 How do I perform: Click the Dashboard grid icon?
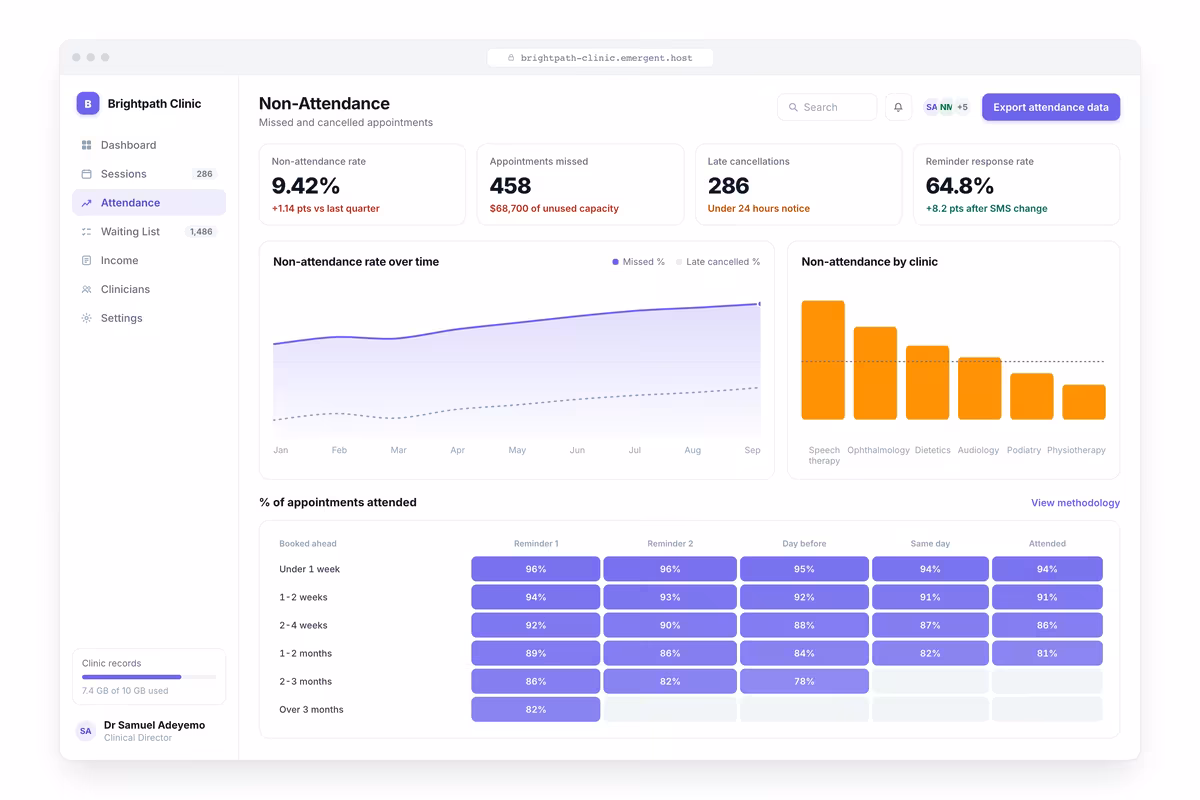pos(86,145)
